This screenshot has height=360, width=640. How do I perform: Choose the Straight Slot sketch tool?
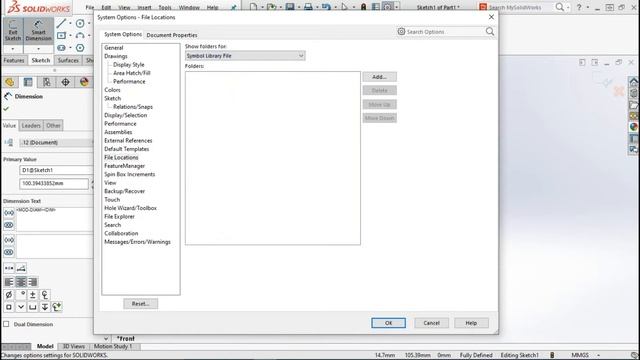(x=61, y=48)
